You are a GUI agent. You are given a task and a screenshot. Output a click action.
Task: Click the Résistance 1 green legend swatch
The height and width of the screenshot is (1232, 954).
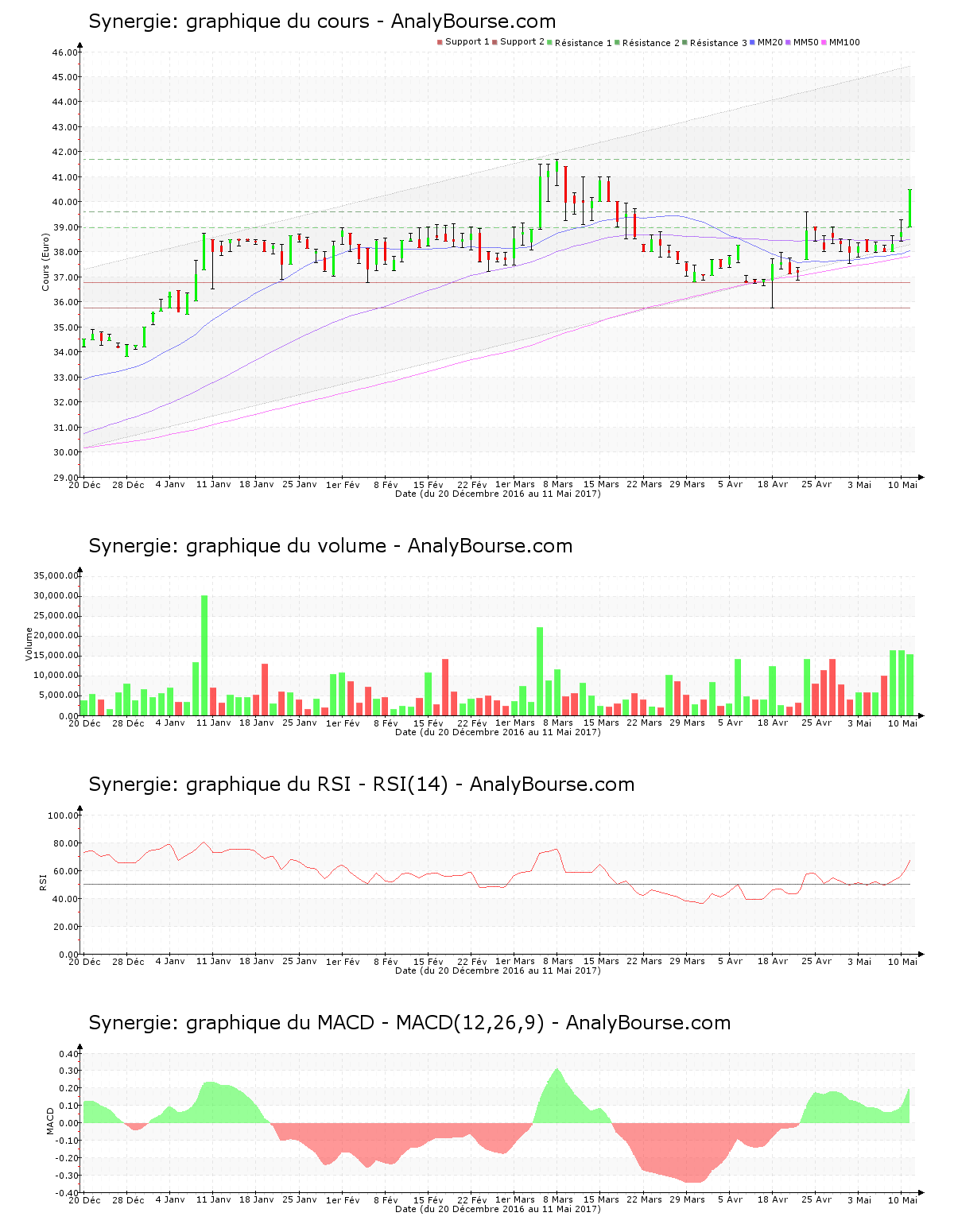tap(549, 42)
